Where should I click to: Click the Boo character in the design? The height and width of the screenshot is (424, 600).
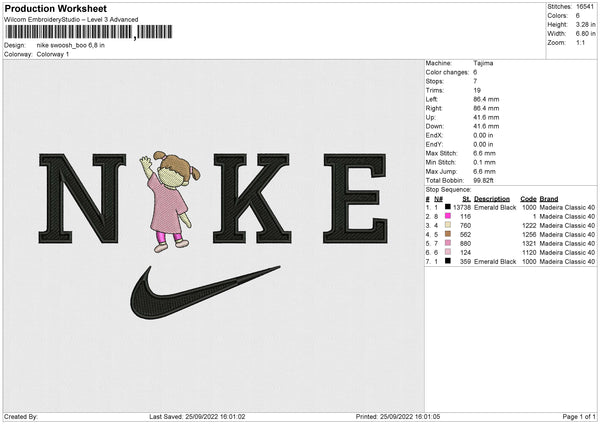point(170,202)
